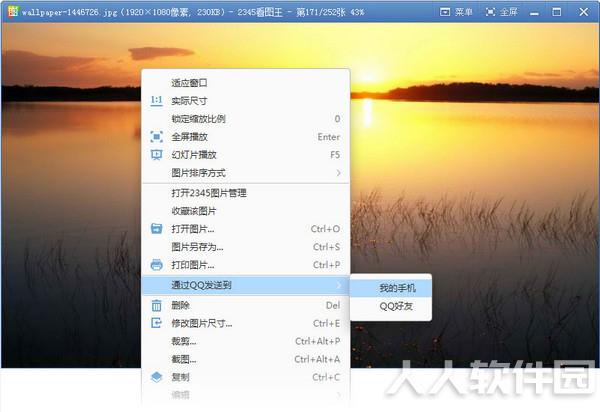Screen dimensions: 600x412
Task: Expand the 通过QQ发送到 submenu arrow
Action: [x=338, y=285]
